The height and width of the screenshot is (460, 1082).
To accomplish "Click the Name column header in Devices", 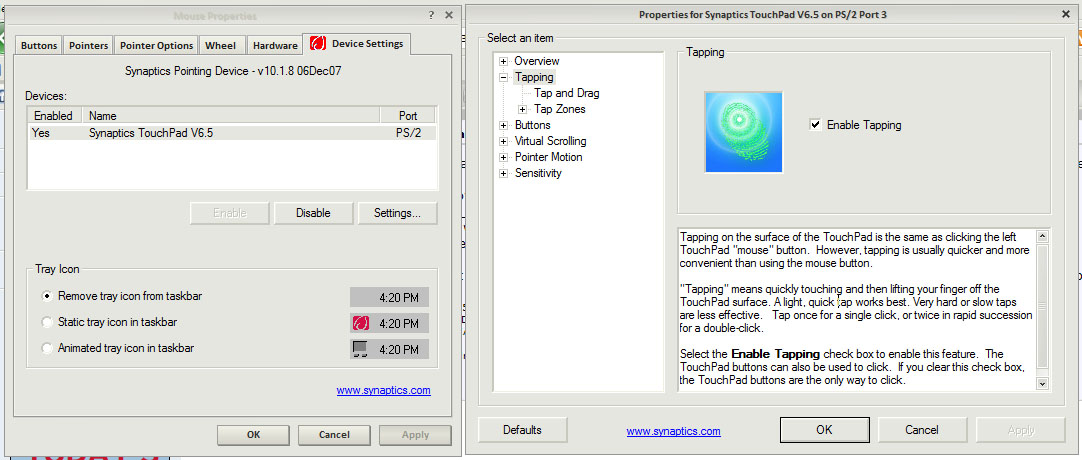I will (231, 116).
